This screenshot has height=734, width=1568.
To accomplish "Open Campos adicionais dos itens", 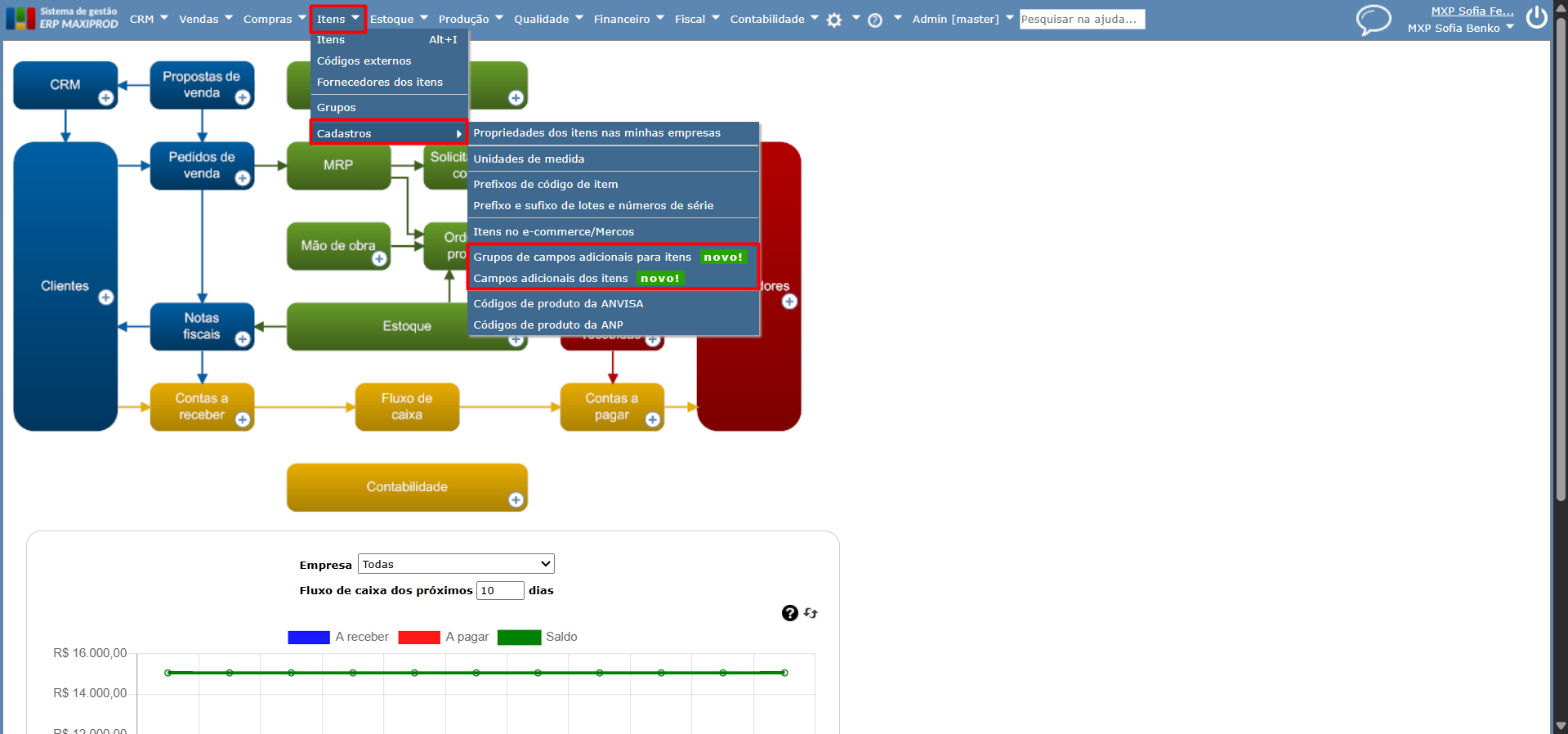I will (614, 278).
